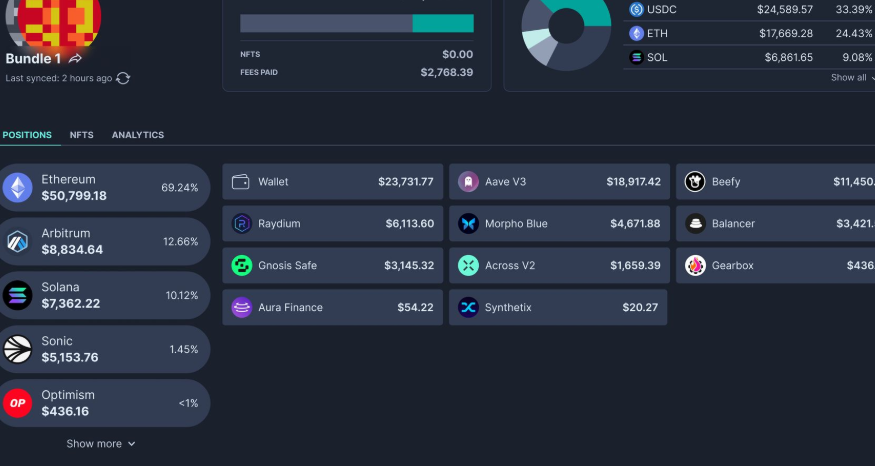Click the Wallet icon

tap(241, 182)
